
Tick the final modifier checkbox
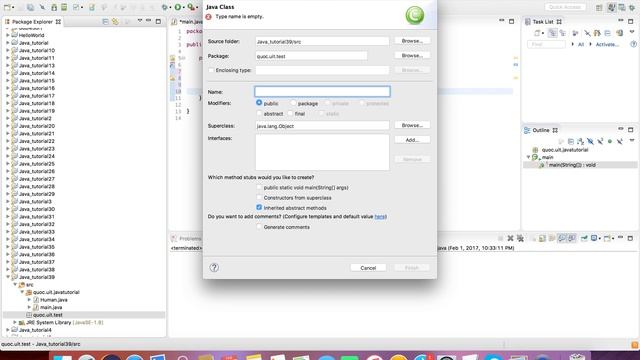pyautogui.click(x=290, y=113)
